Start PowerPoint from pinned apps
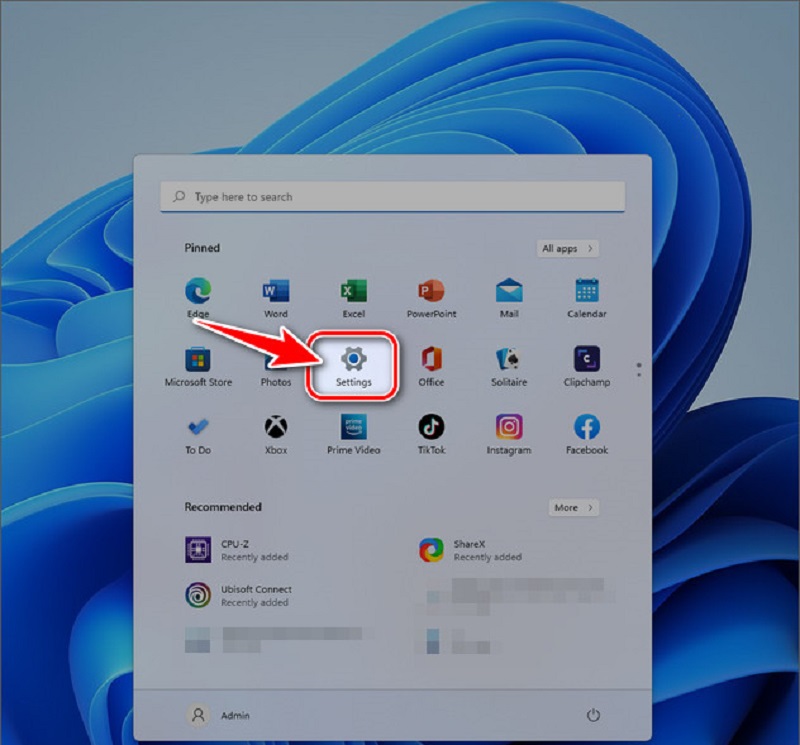The image size is (800, 745). coord(431,298)
